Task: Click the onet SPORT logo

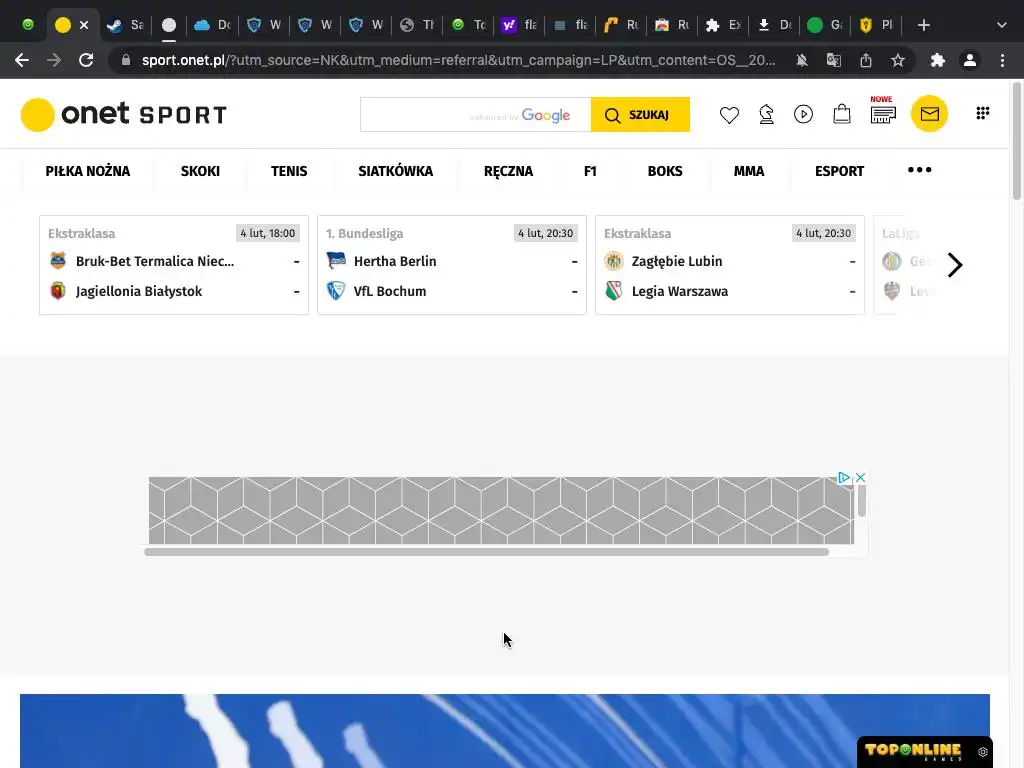Action: pos(123,115)
